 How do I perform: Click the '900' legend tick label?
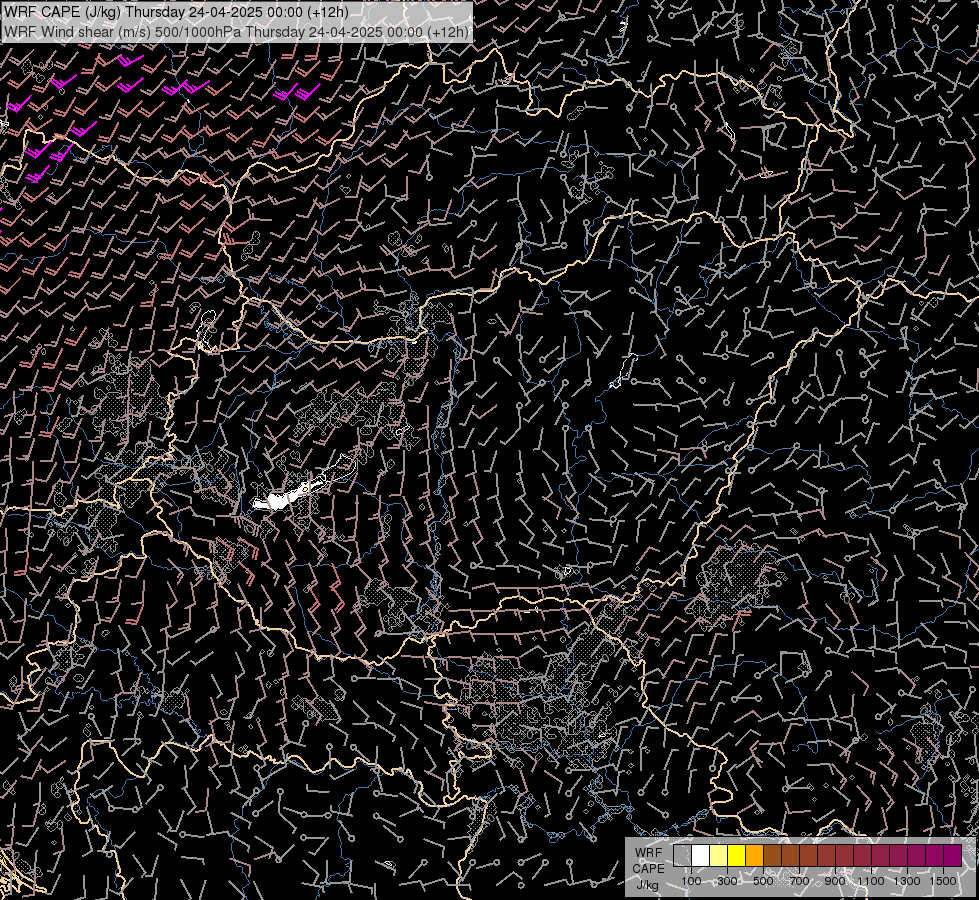835,881
